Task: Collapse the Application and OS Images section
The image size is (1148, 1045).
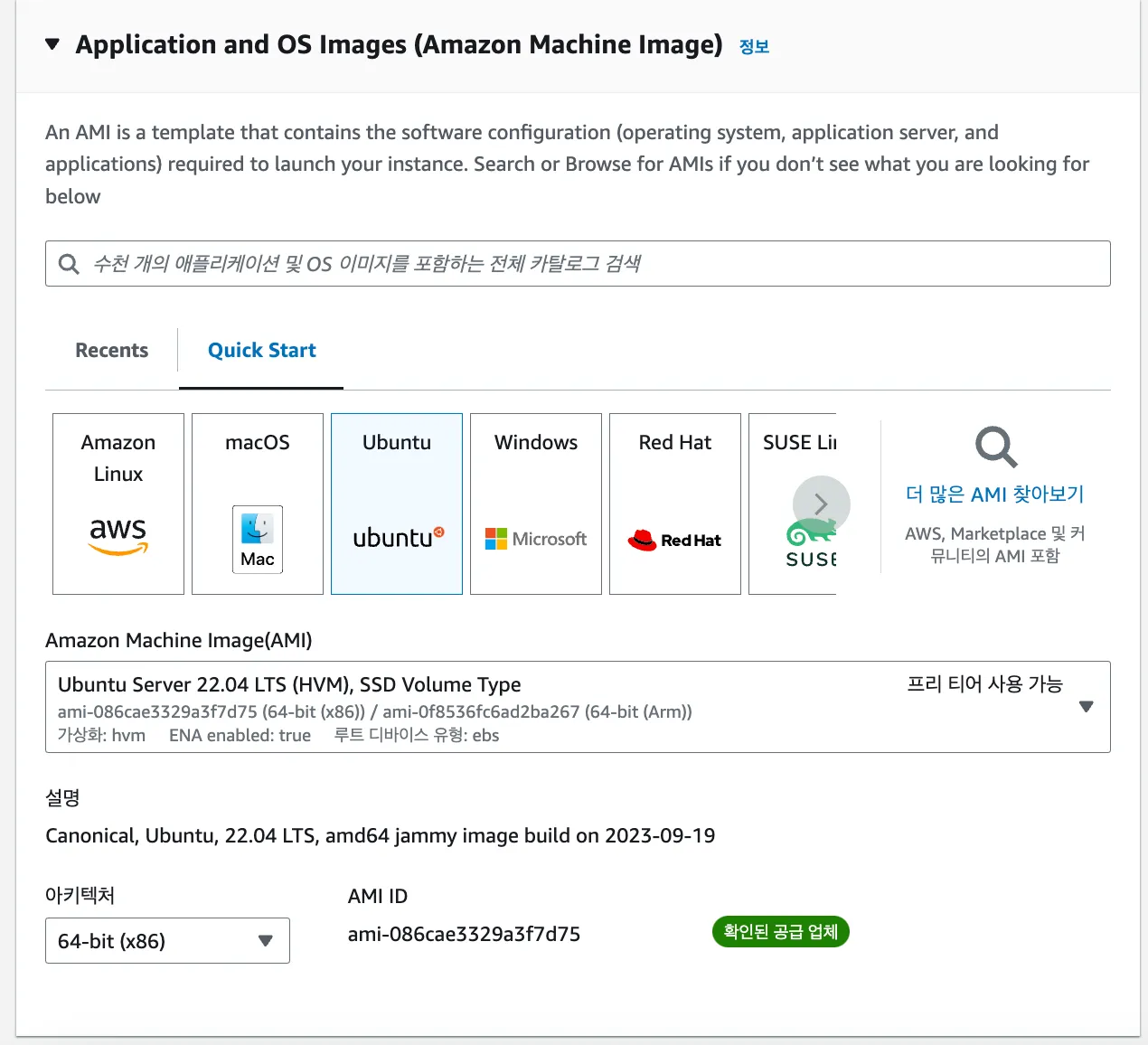Action: 52,44
